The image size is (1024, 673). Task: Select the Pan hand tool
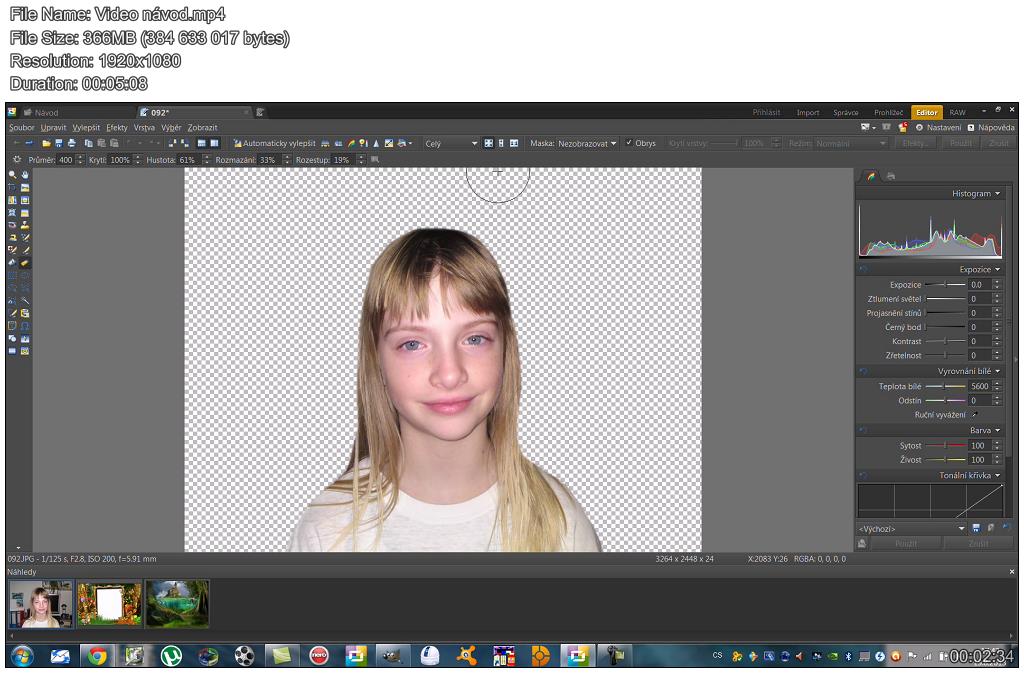[25, 174]
